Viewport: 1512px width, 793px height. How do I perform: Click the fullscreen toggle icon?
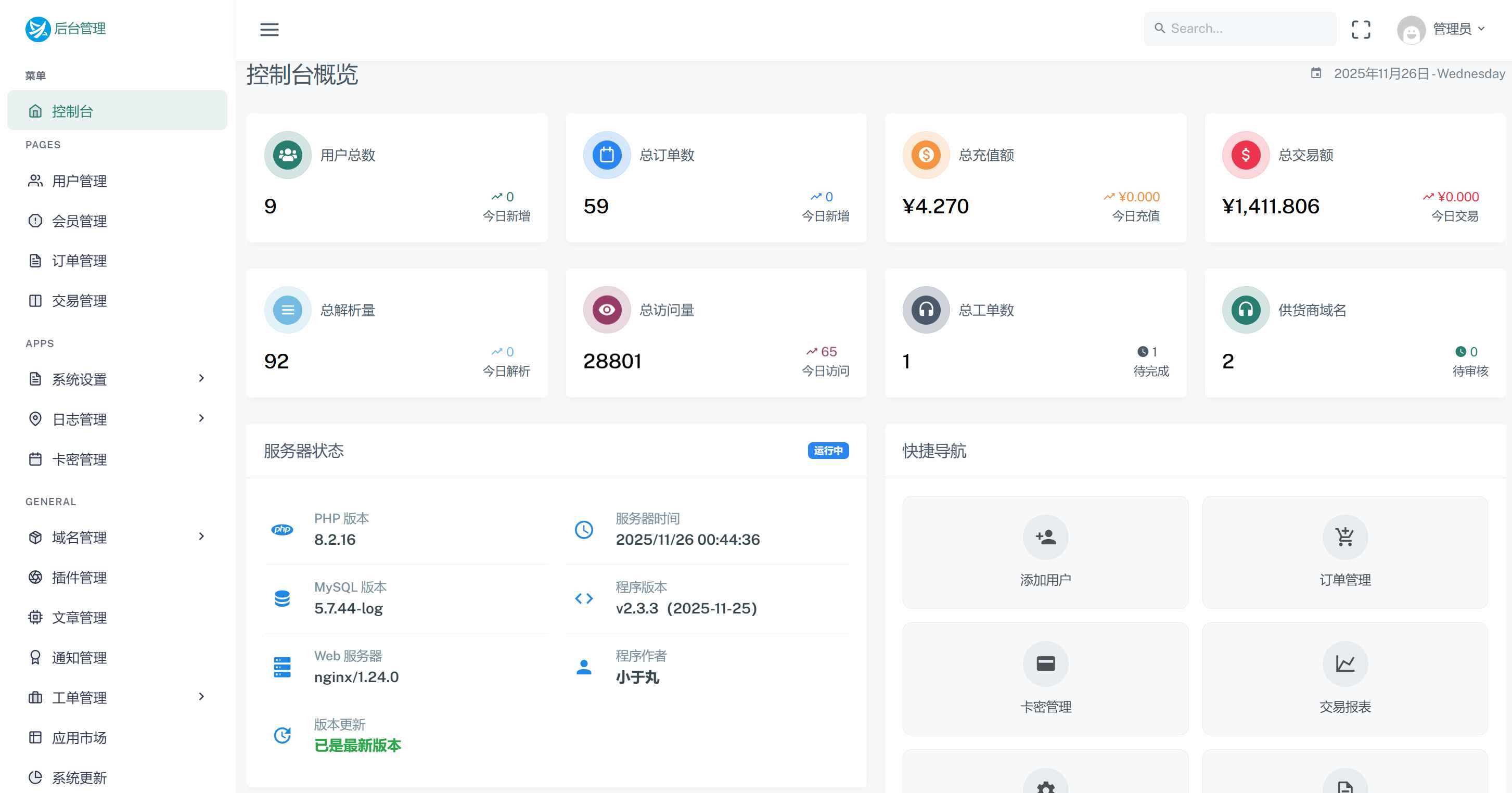click(1361, 29)
